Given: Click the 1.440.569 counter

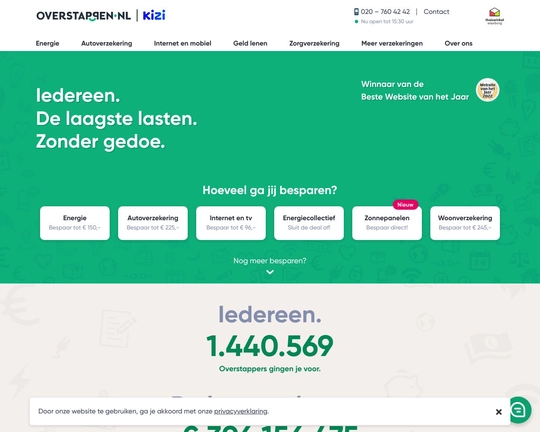Looking at the screenshot, I should pos(270,346).
